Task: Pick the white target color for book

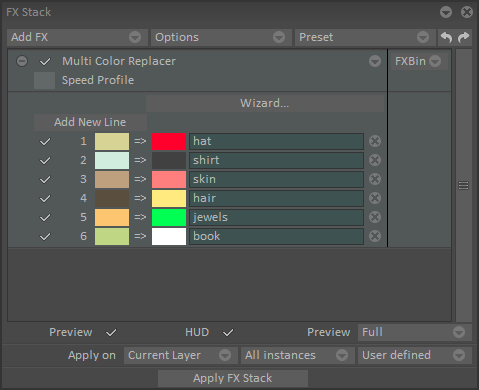Action: (x=169, y=236)
